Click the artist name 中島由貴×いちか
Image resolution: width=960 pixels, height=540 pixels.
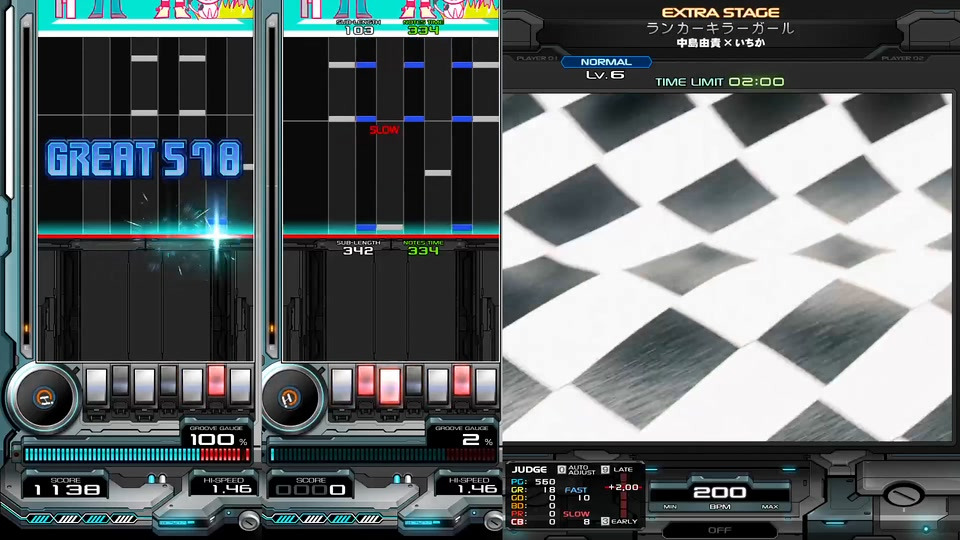tap(721, 43)
